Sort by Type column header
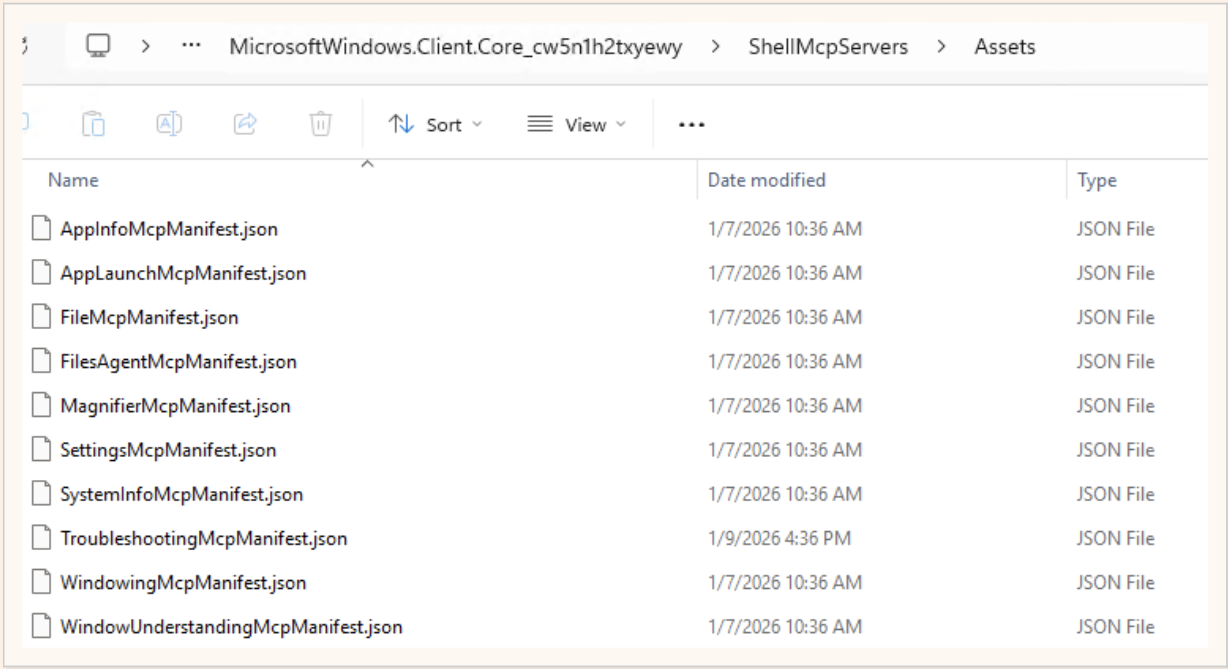The width and height of the screenshot is (1228, 669). pyautogui.click(x=1097, y=181)
